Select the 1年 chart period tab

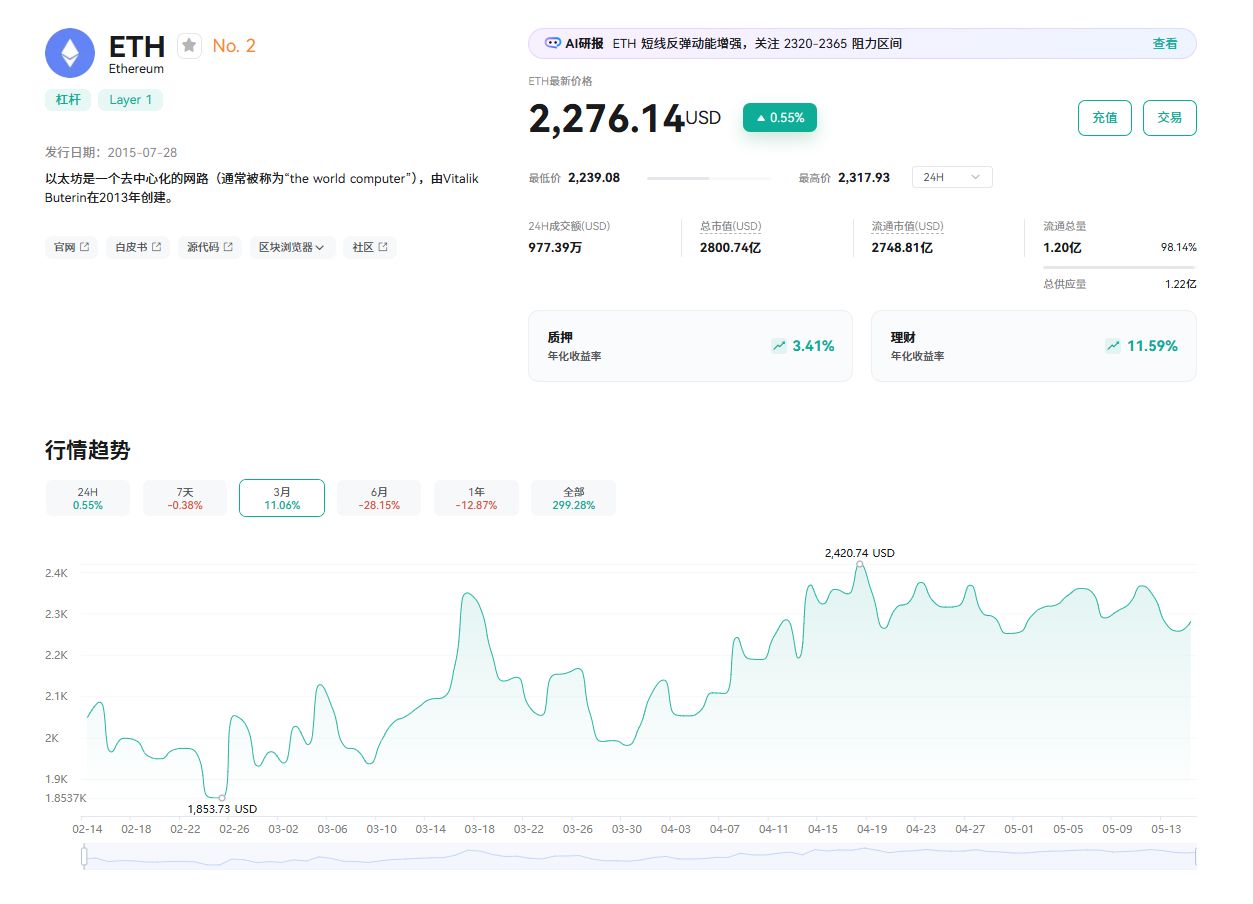(x=476, y=498)
